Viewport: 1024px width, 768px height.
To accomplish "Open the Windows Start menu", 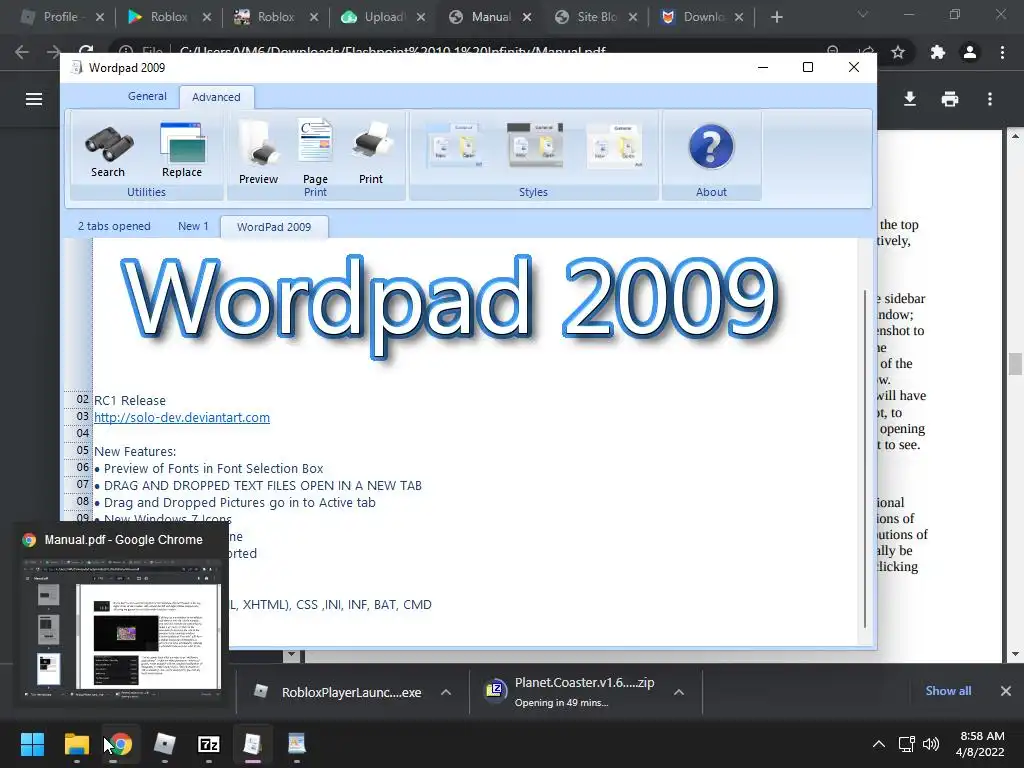I will tap(32, 744).
